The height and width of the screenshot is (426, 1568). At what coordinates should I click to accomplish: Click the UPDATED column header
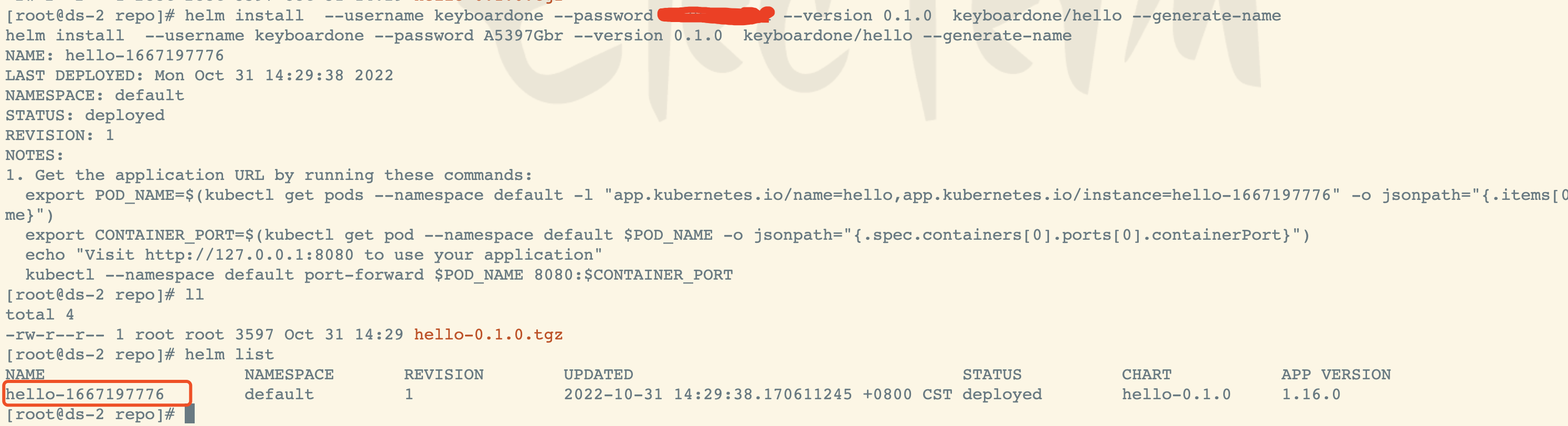pyautogui.click(x=598, y=375)
